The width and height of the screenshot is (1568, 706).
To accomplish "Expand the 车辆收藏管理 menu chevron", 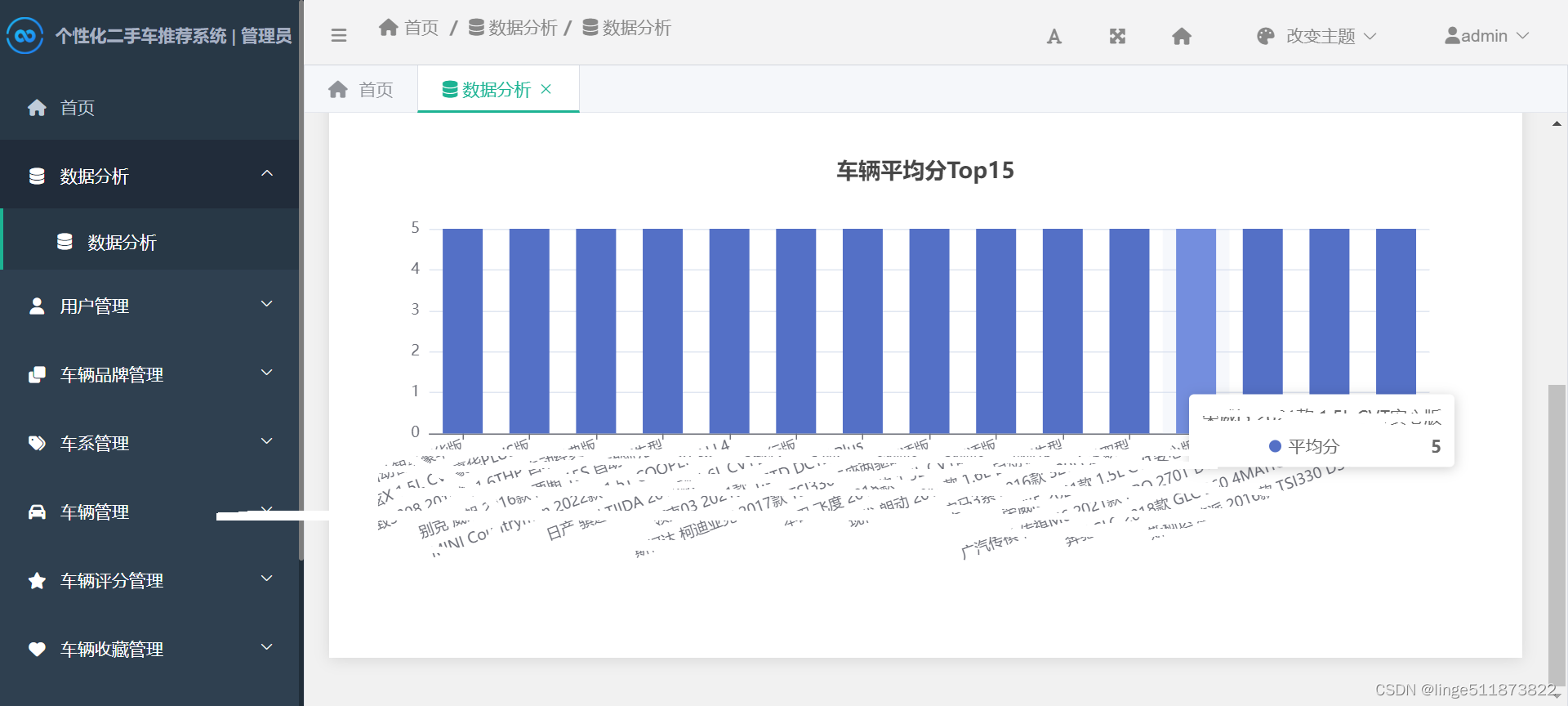I will [267, 647].
